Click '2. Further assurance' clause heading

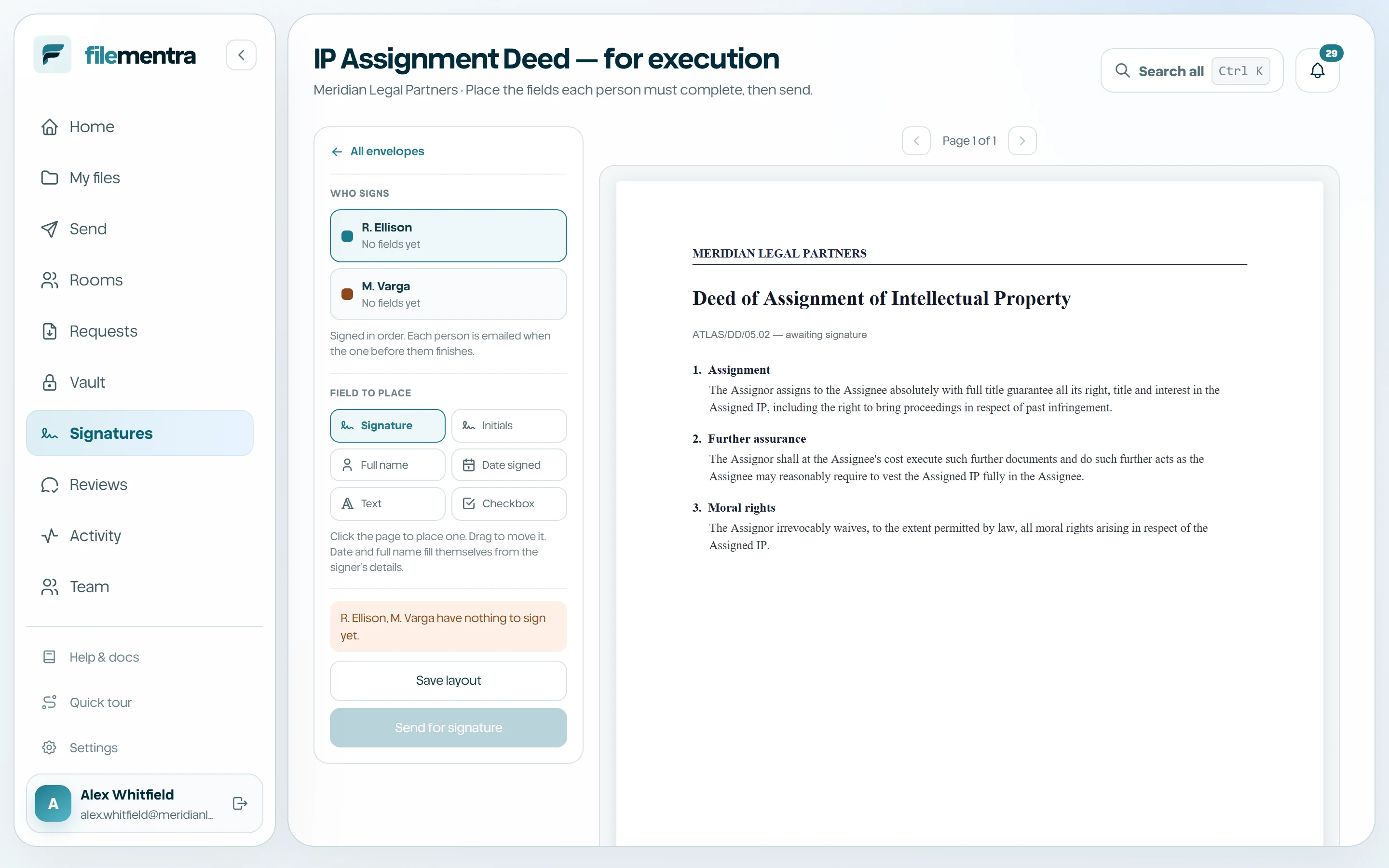749,439
